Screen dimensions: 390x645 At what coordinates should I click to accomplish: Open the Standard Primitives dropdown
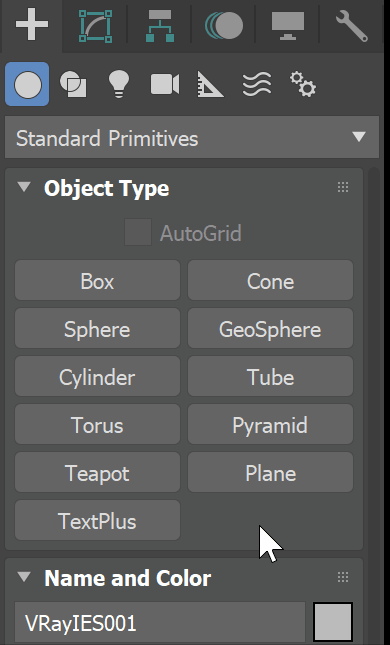[192, 137]
